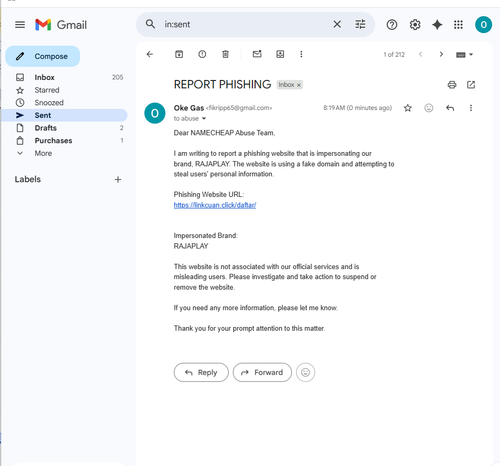The width and height of the screenshot is (500, 466).
Task: Add emoji reaction beside Forward button
Action: [x=305, y=372]
